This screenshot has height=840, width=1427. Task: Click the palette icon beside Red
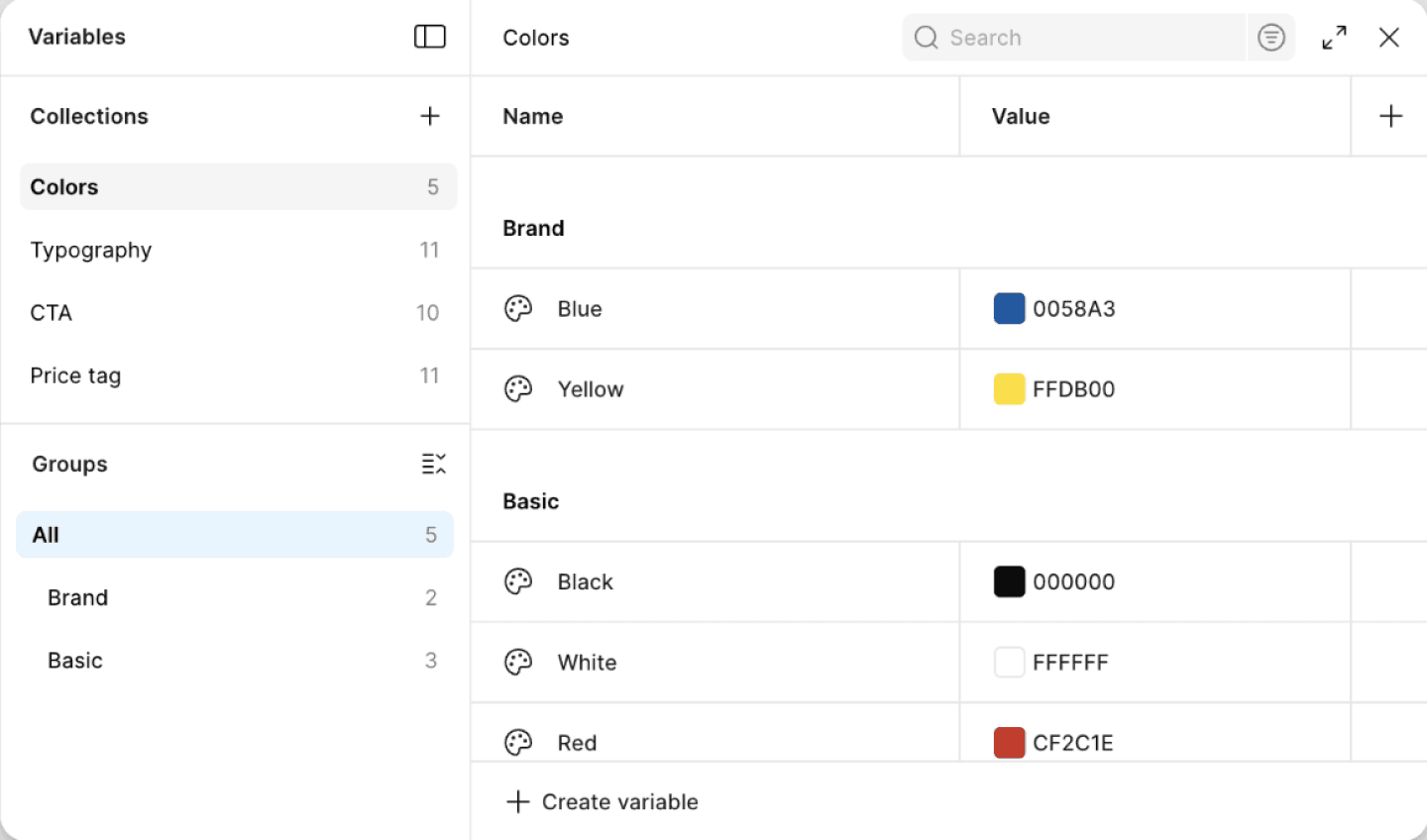[518, 742]
